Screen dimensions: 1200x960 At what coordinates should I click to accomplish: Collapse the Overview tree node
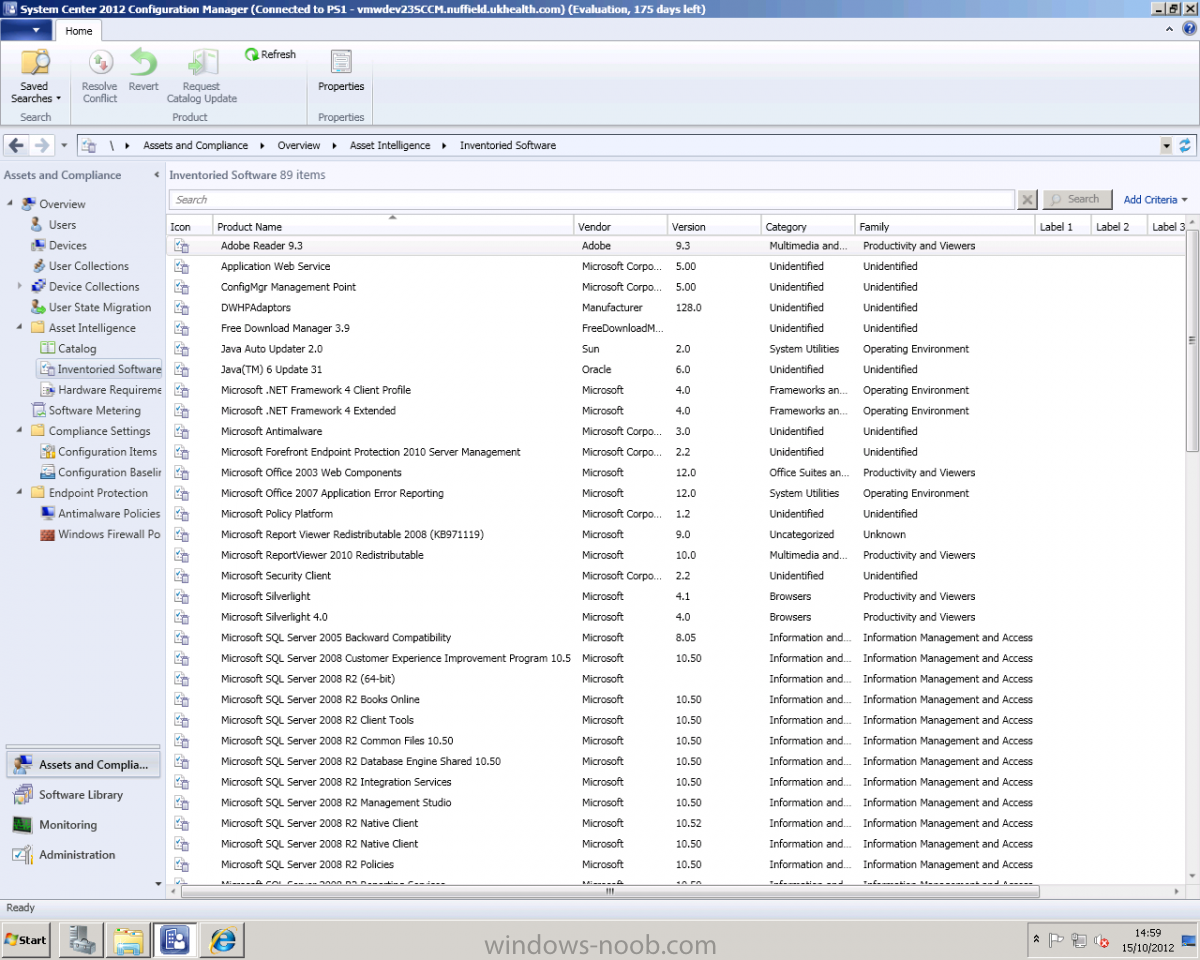click(x=10, y=204)
